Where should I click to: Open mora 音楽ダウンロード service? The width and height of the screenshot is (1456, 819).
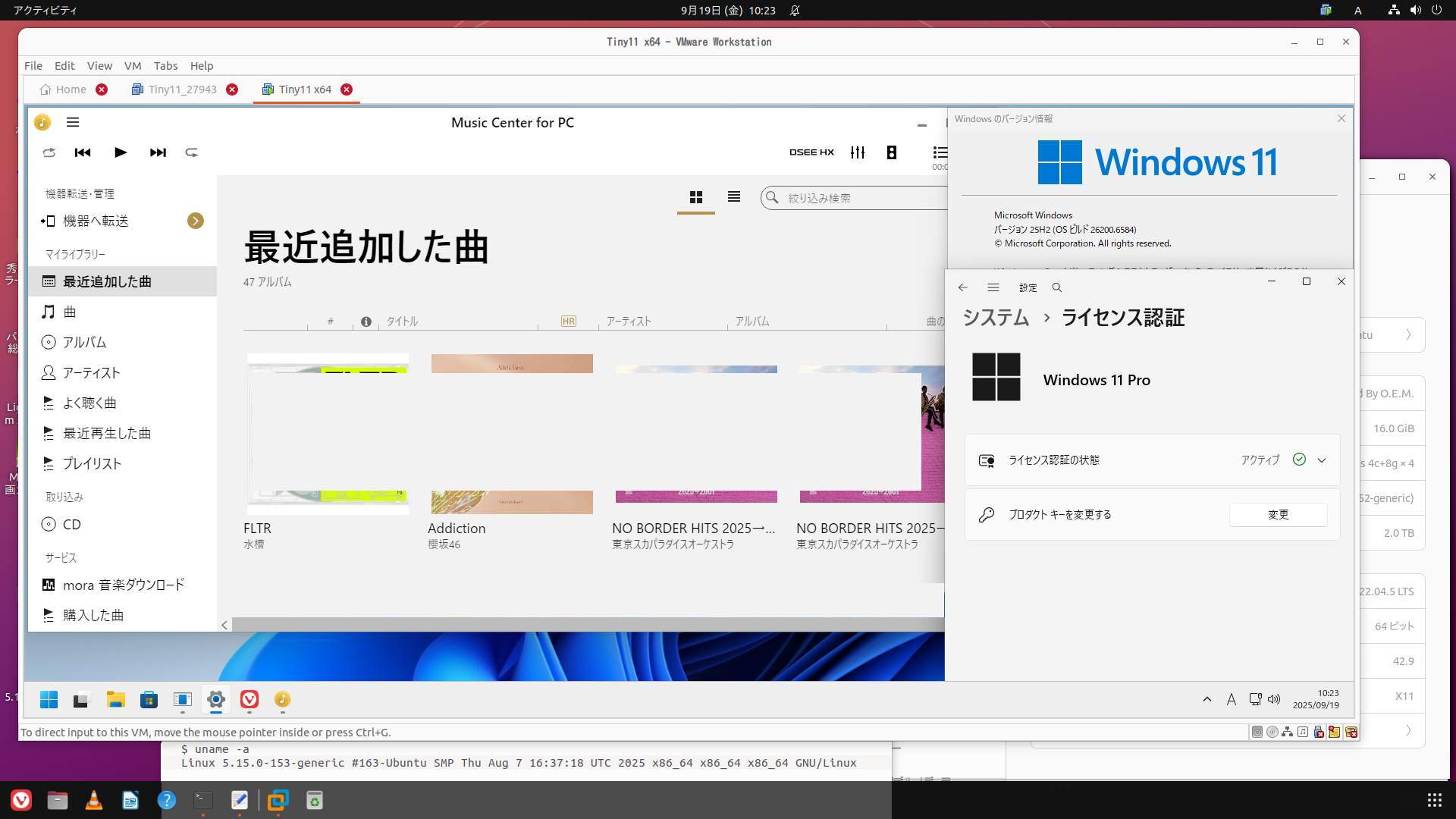(123, 585)
